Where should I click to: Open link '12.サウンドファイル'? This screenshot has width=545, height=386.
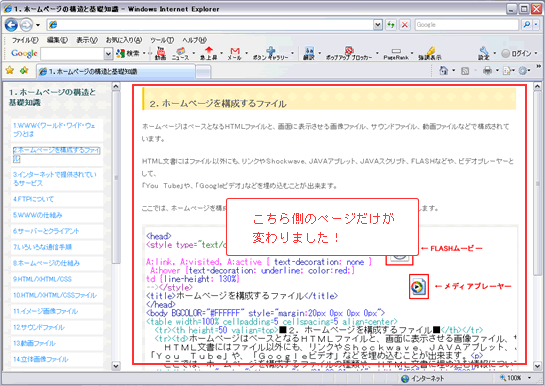point(39,327)
